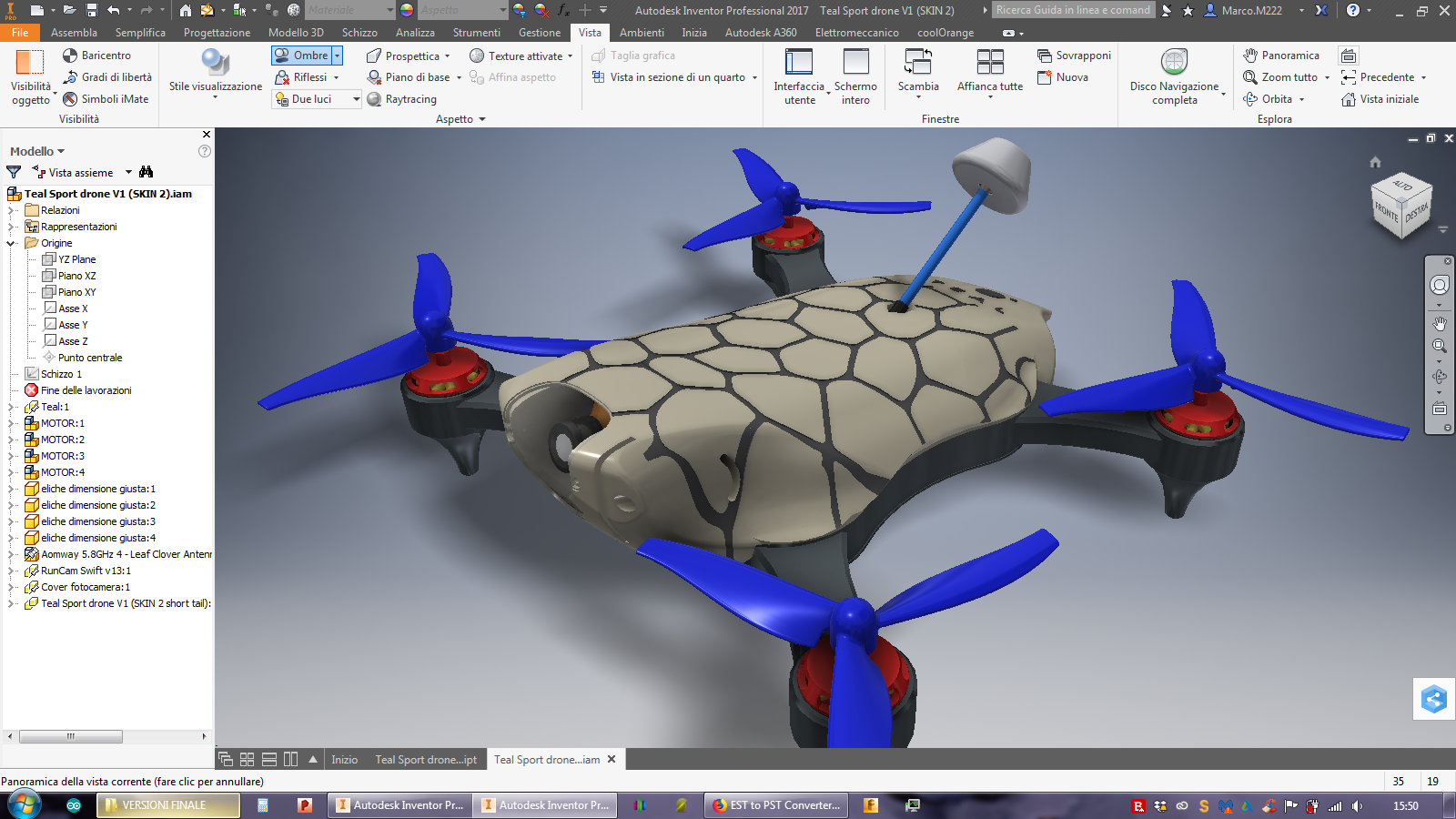Image resolution: width=1456 pixels, height=819 pixels.
Task: Open VERSIONI FINALE folder in taskbar
Action: (x=169, y=805)
